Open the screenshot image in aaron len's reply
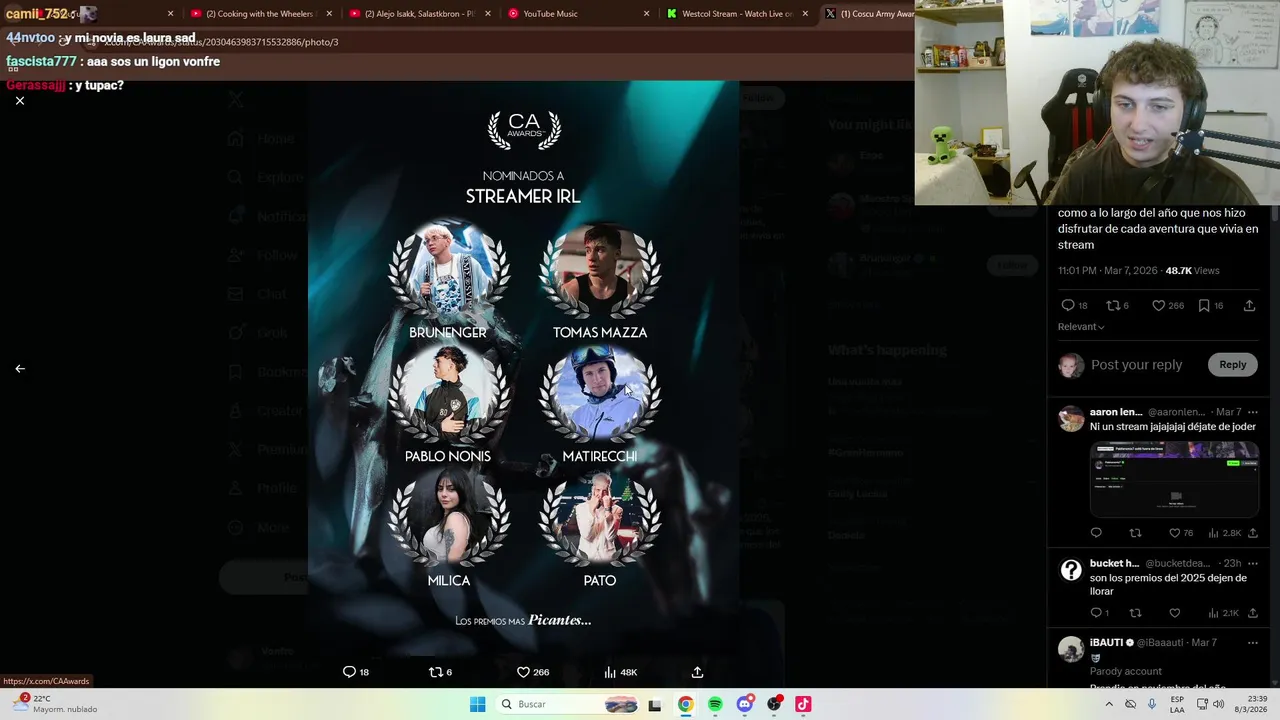 tap(1174, 479)
